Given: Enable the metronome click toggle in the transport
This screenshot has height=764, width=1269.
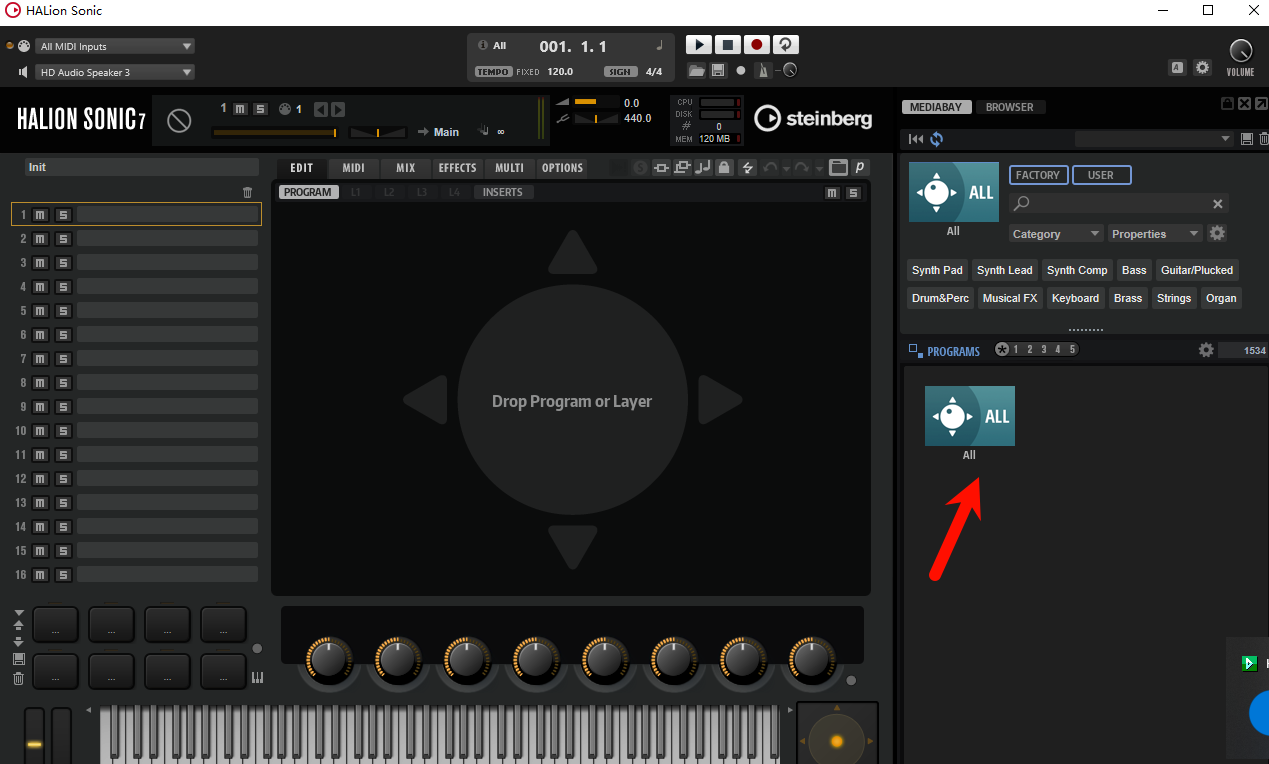Looking at the screenshot, I should point(763,70).
